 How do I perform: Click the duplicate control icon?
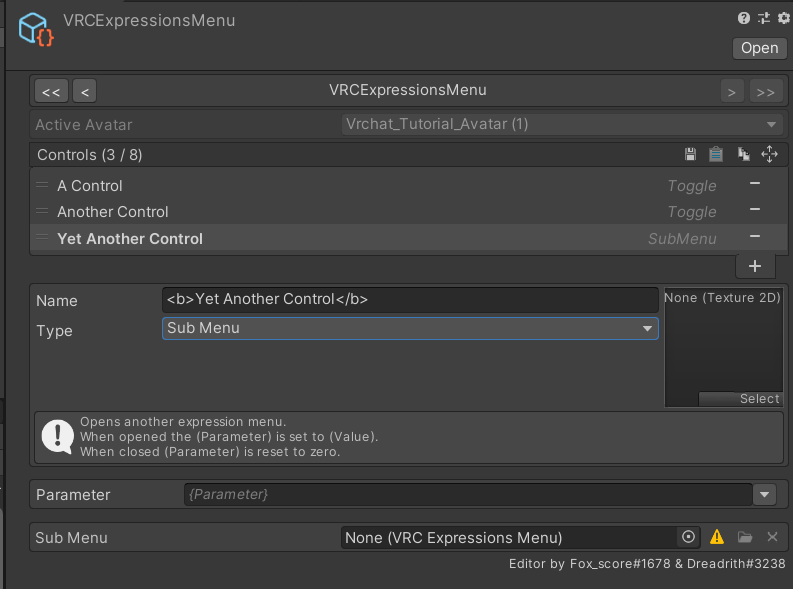tap(743, 154)
